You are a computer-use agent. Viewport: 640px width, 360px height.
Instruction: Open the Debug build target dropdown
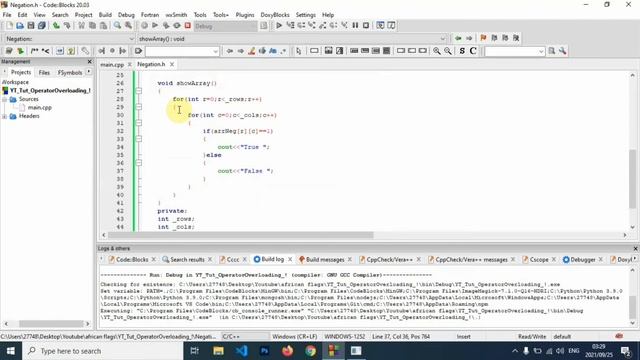click(225, 26)
